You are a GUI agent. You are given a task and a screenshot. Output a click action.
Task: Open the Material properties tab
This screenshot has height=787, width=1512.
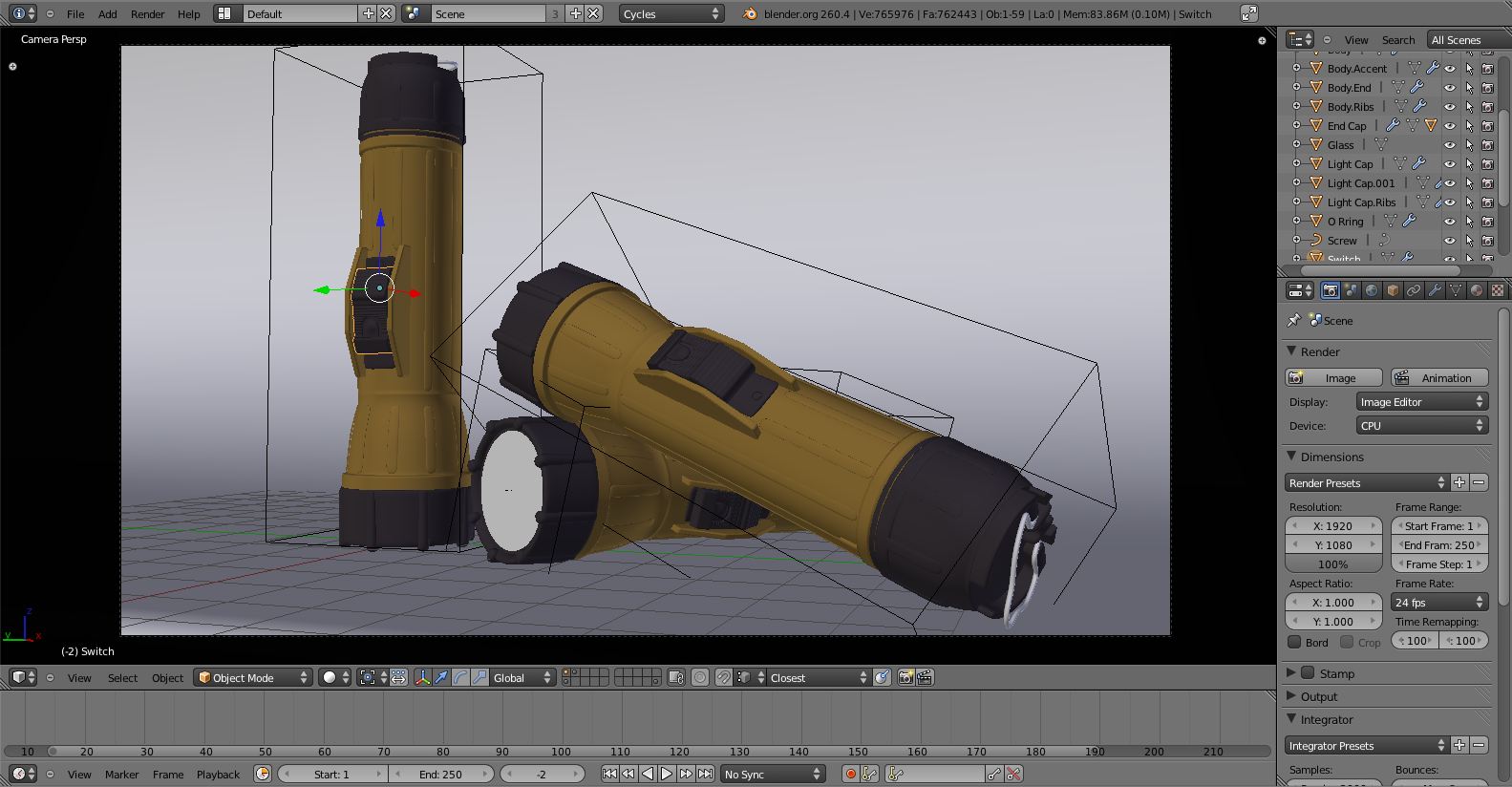tap(1477, 290)
